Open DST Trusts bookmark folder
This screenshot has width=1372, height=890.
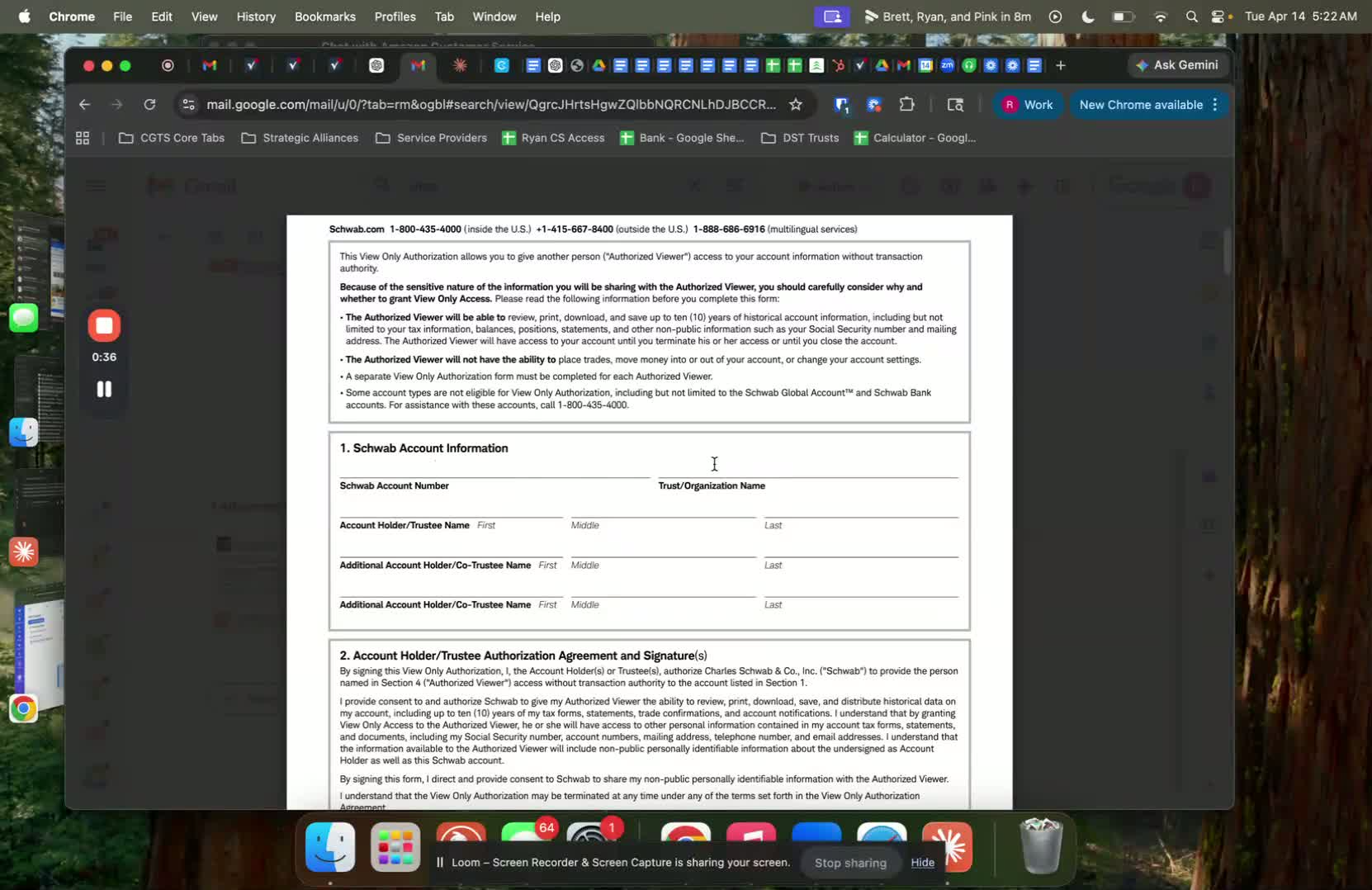click(800, 138)
